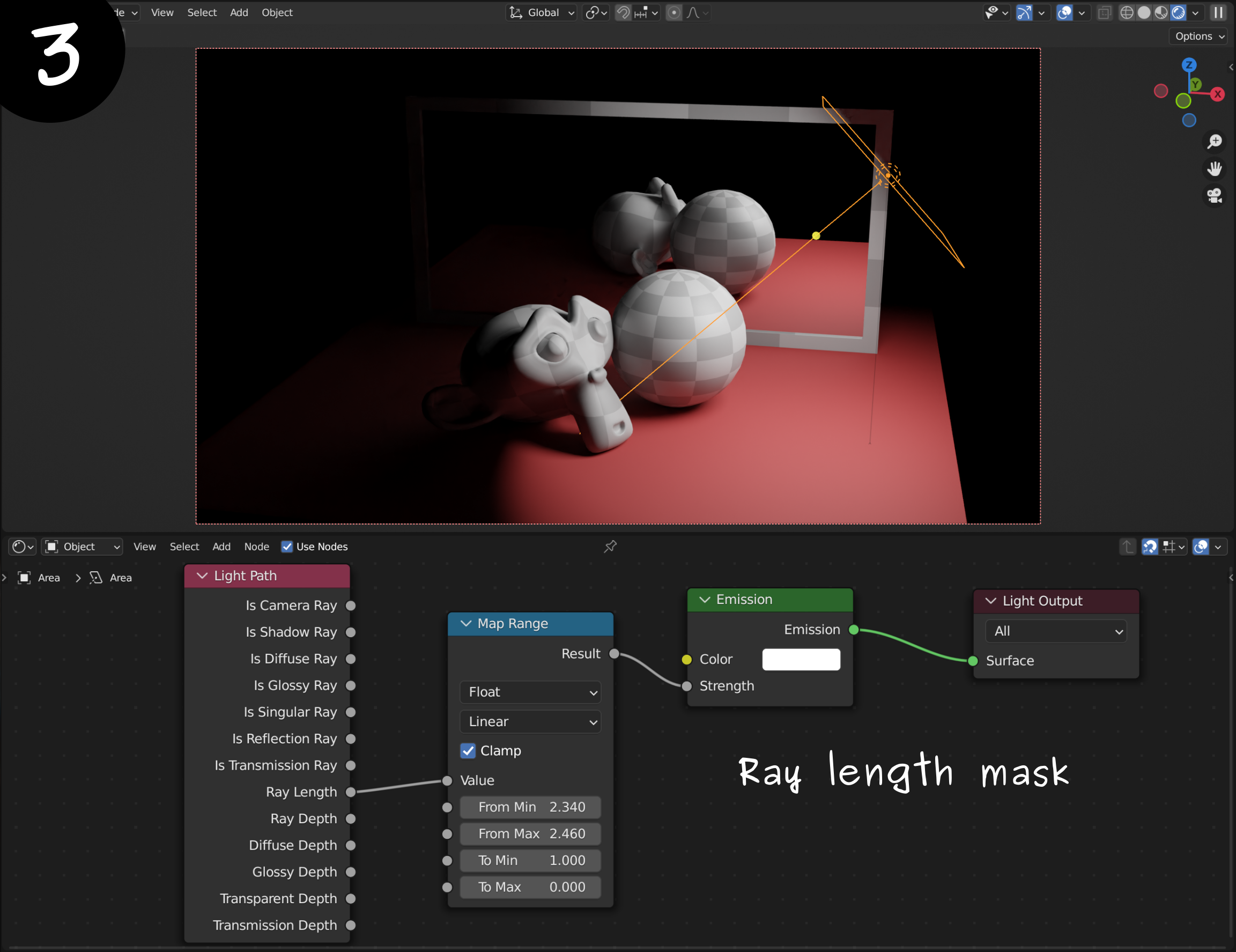Open the Object menu in the 3D viewport
The image size is (1236, 952).
coord(277,12)
